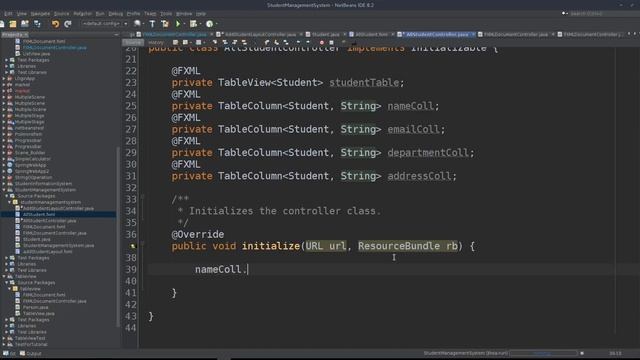Click the departmentColl variable on line 29

pos(428,153)
